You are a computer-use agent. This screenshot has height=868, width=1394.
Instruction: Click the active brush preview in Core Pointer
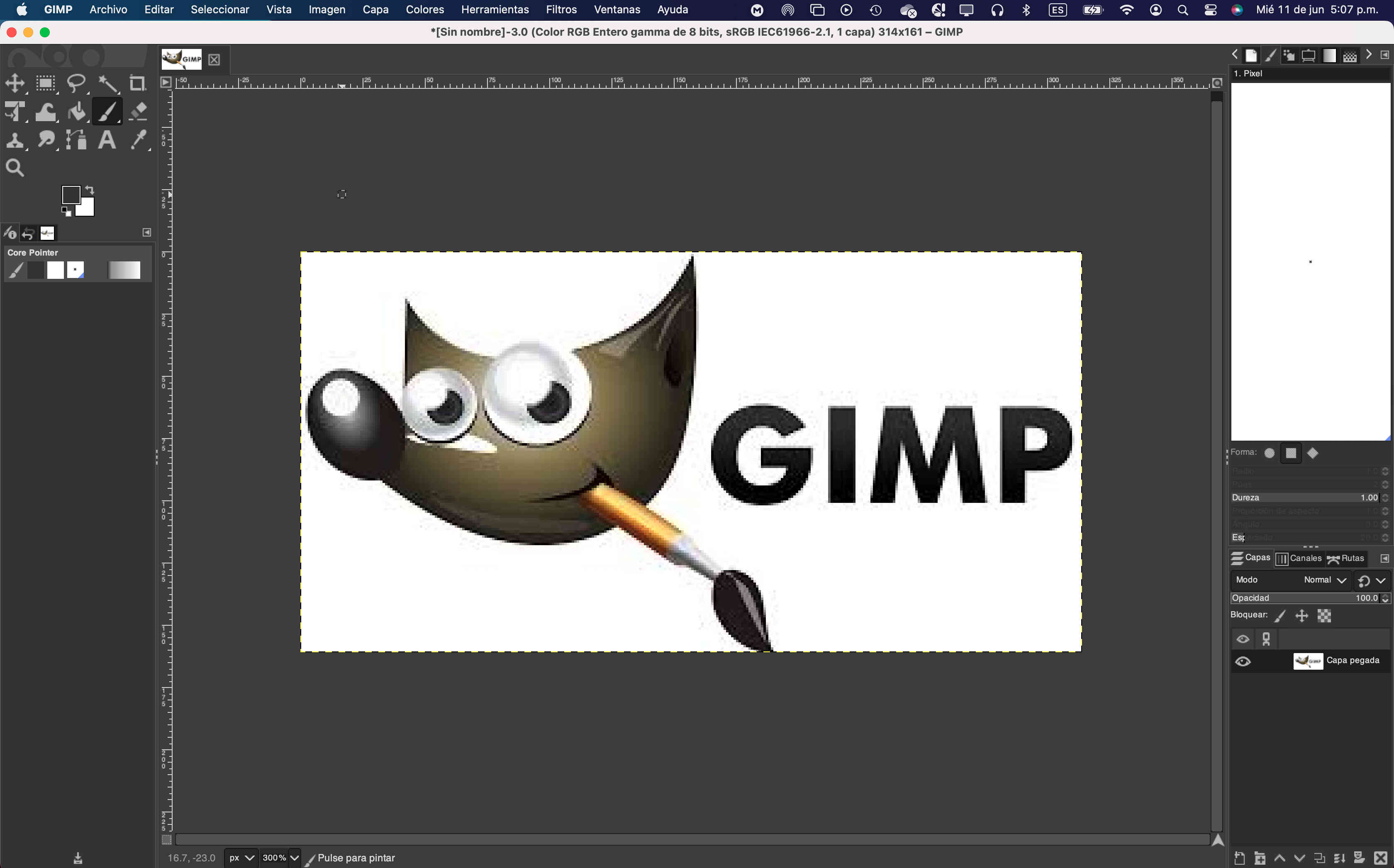pyautogui.click(x=75, y=270)
